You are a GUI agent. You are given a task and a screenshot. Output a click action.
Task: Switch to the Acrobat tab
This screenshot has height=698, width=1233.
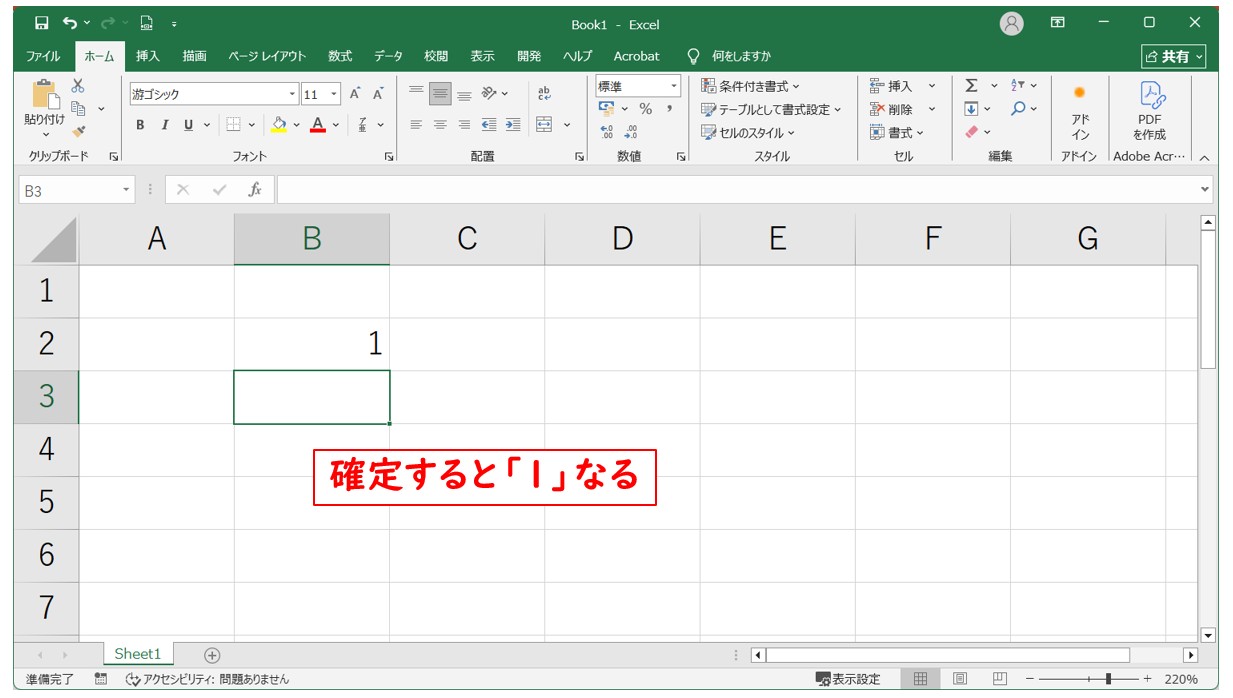pos(637,56)
